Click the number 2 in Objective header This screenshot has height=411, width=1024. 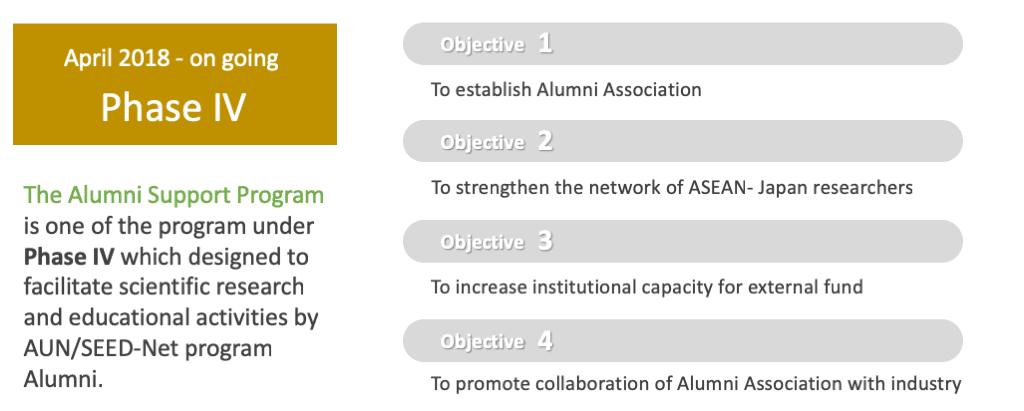[x=545, y=141]
